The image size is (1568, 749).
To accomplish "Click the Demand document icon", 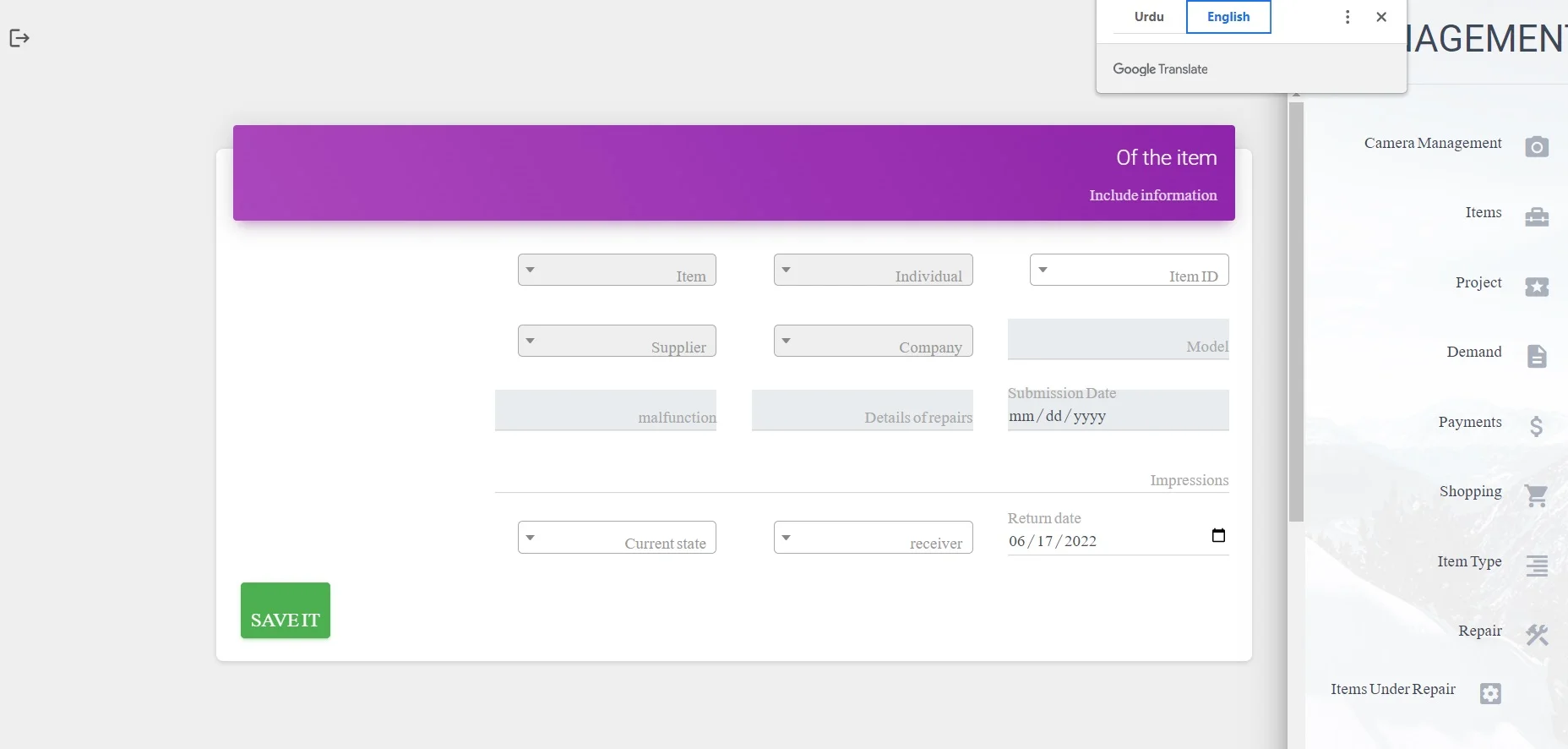I will pyautogui.click(x=1536, y=357).
